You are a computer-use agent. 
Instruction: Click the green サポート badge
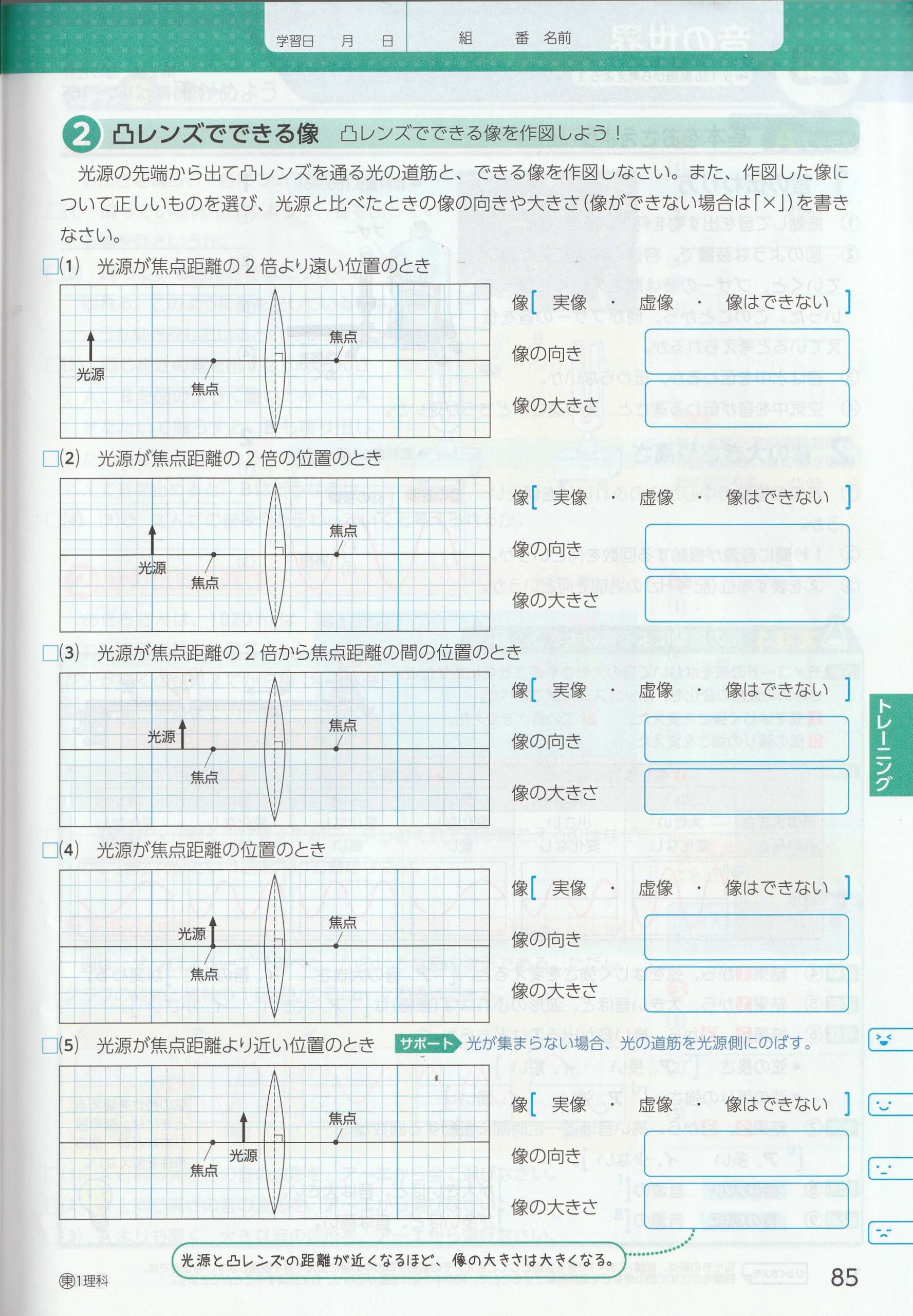tap(425, 1044)
